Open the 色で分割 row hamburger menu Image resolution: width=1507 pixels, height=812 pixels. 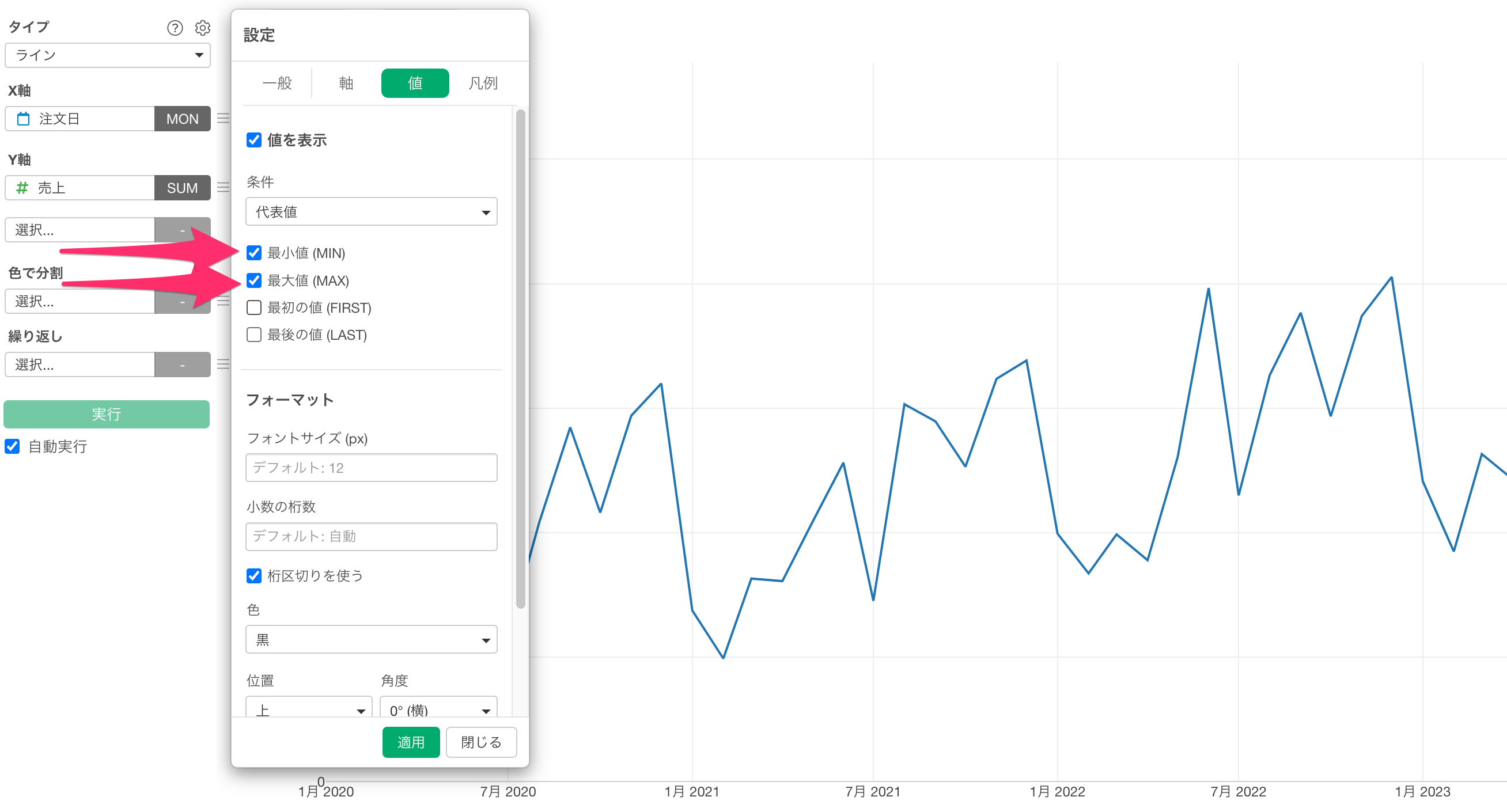pyautogui.click(x=223, y=301)
